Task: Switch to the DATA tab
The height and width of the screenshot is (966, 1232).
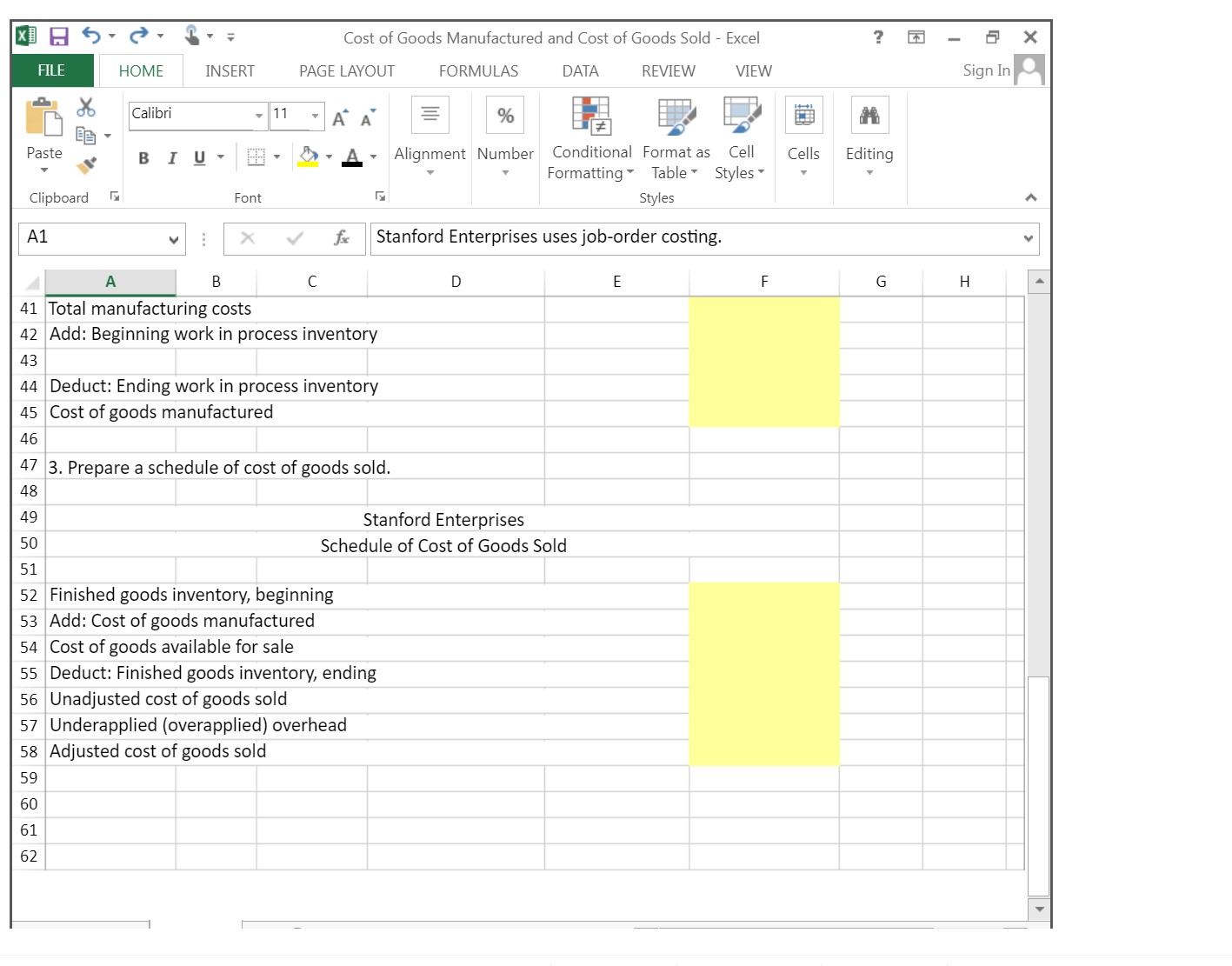Action: click(580, 71)
